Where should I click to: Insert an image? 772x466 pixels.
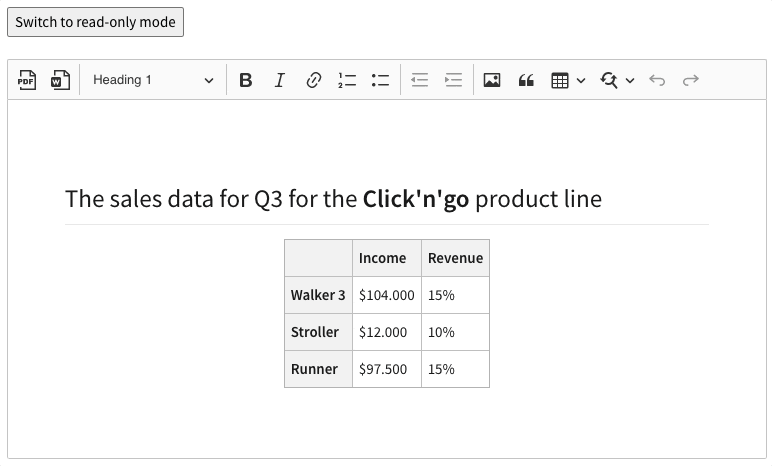(492, 80)
